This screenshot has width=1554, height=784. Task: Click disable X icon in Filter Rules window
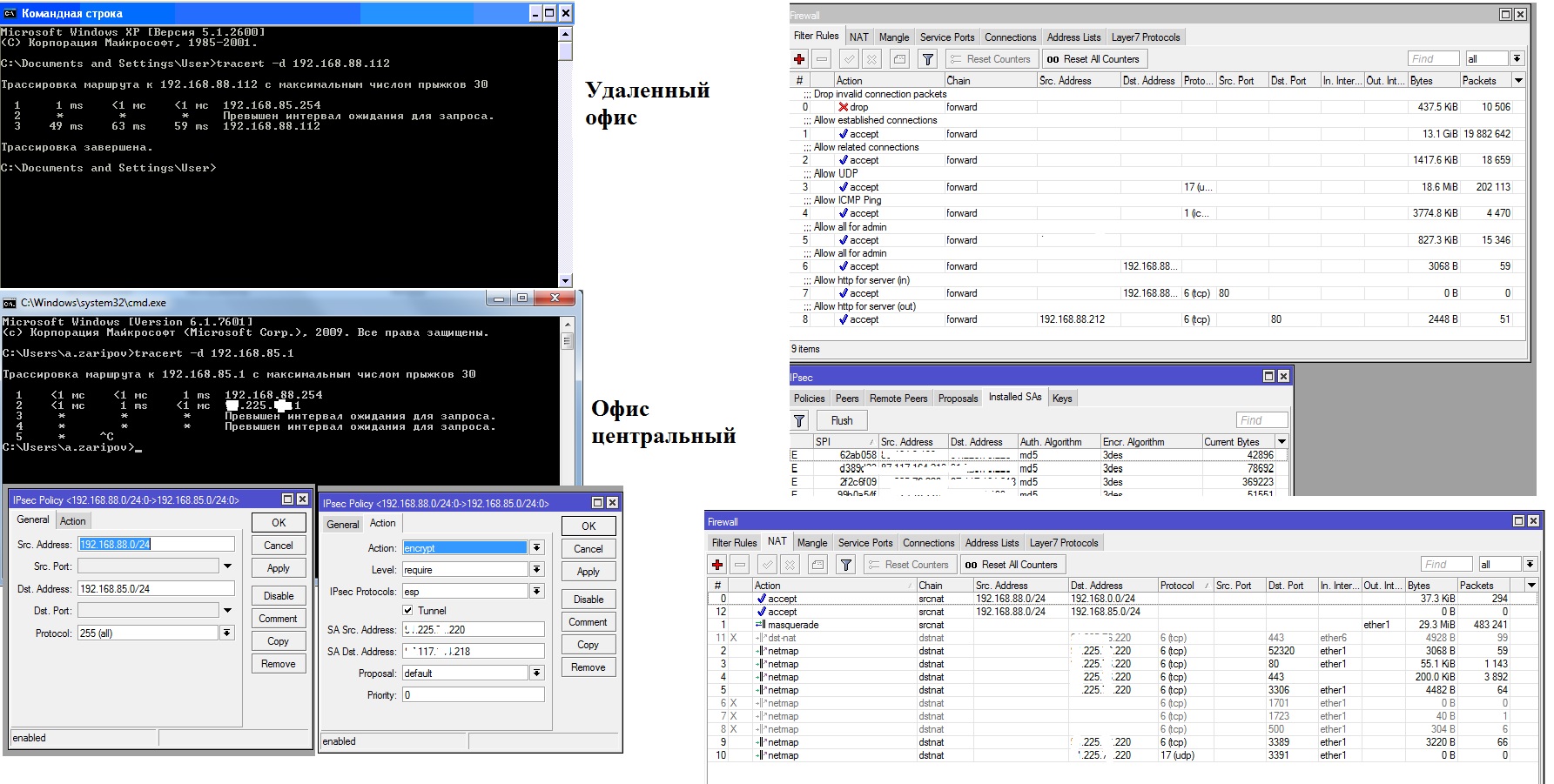pyautogui.click(x=871, y=59)
